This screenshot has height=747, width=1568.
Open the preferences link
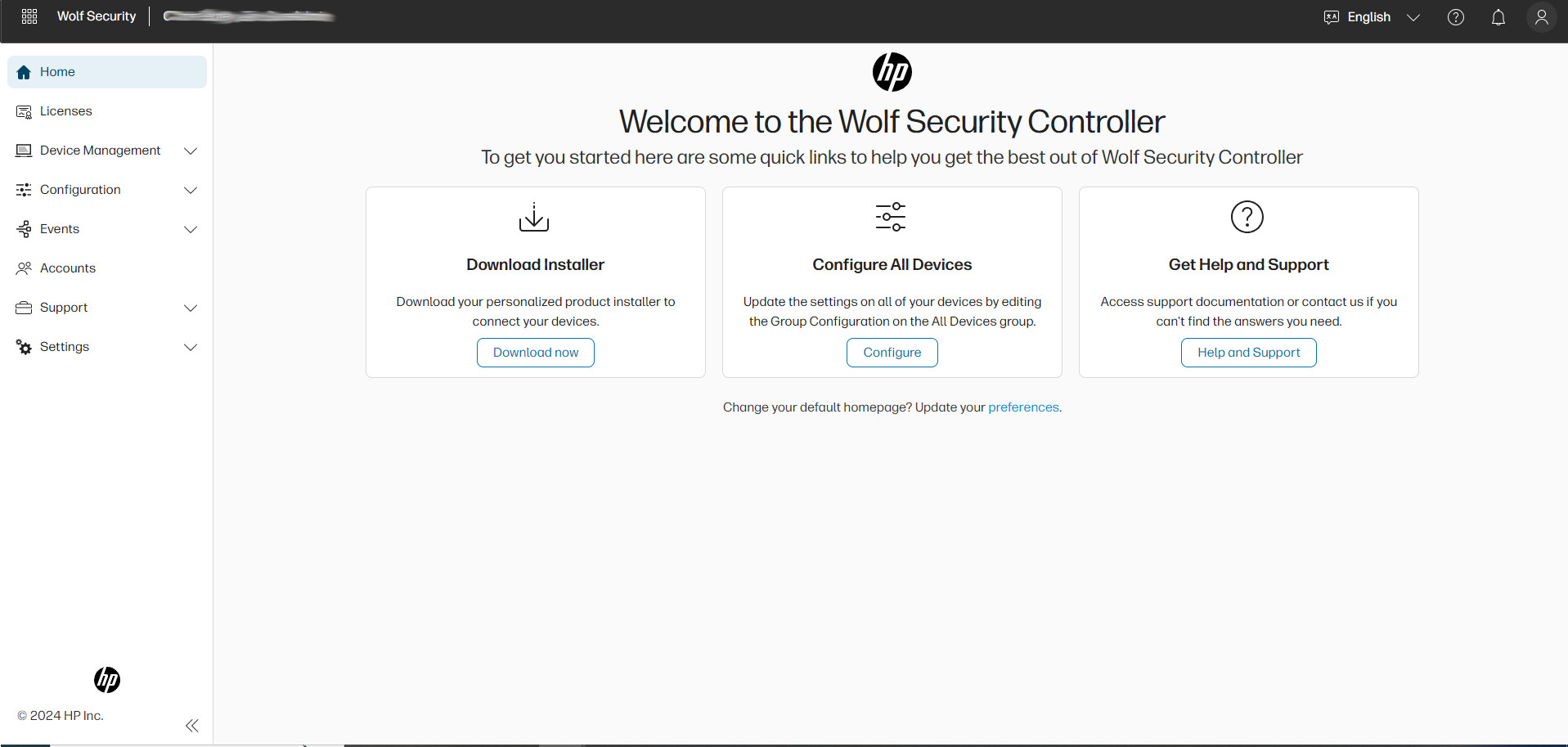pyautogui.click(x=1022, y=407)
